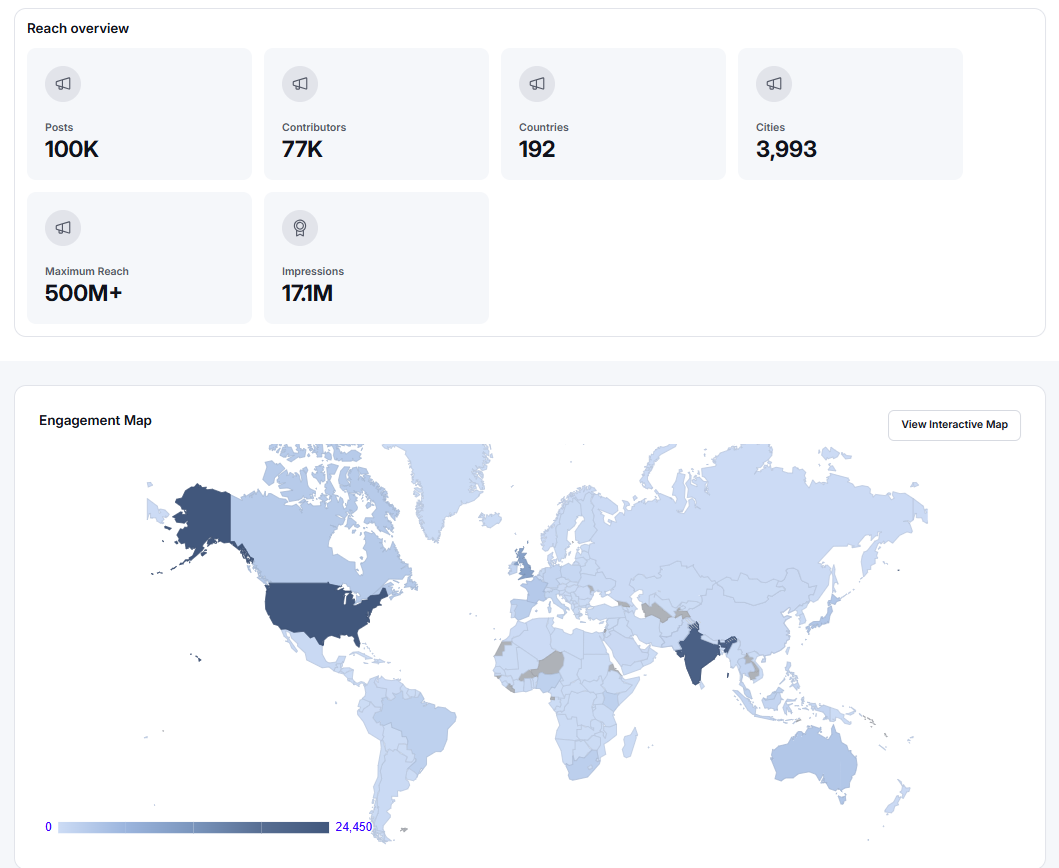Screen dimensions: 1059x868
Task: Click the 24,450 legend maximum label
Action: click(x=354, y=827)
